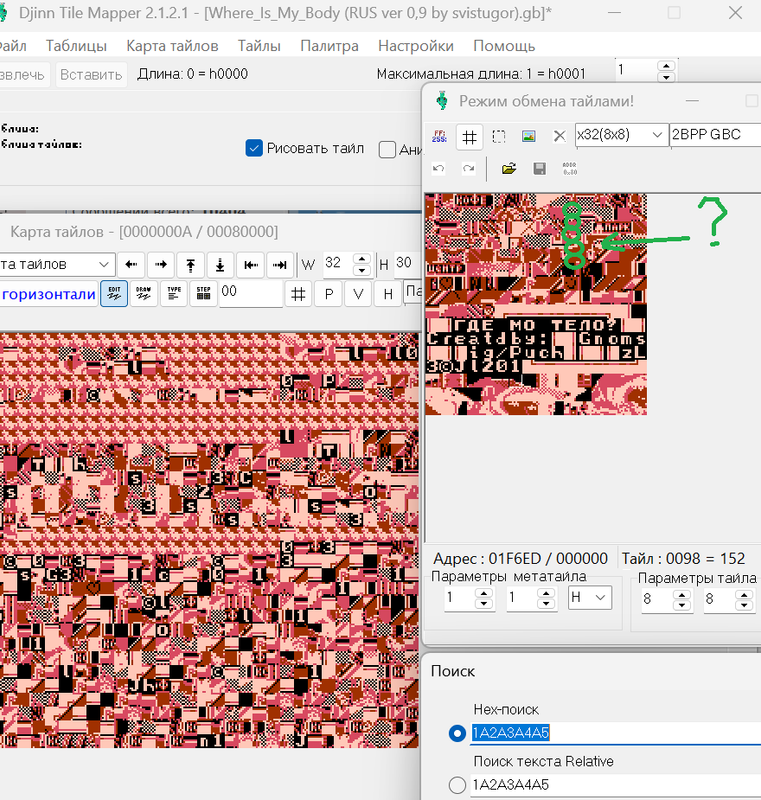
Task: Open the Палитра menu
Action: (329, 46)
